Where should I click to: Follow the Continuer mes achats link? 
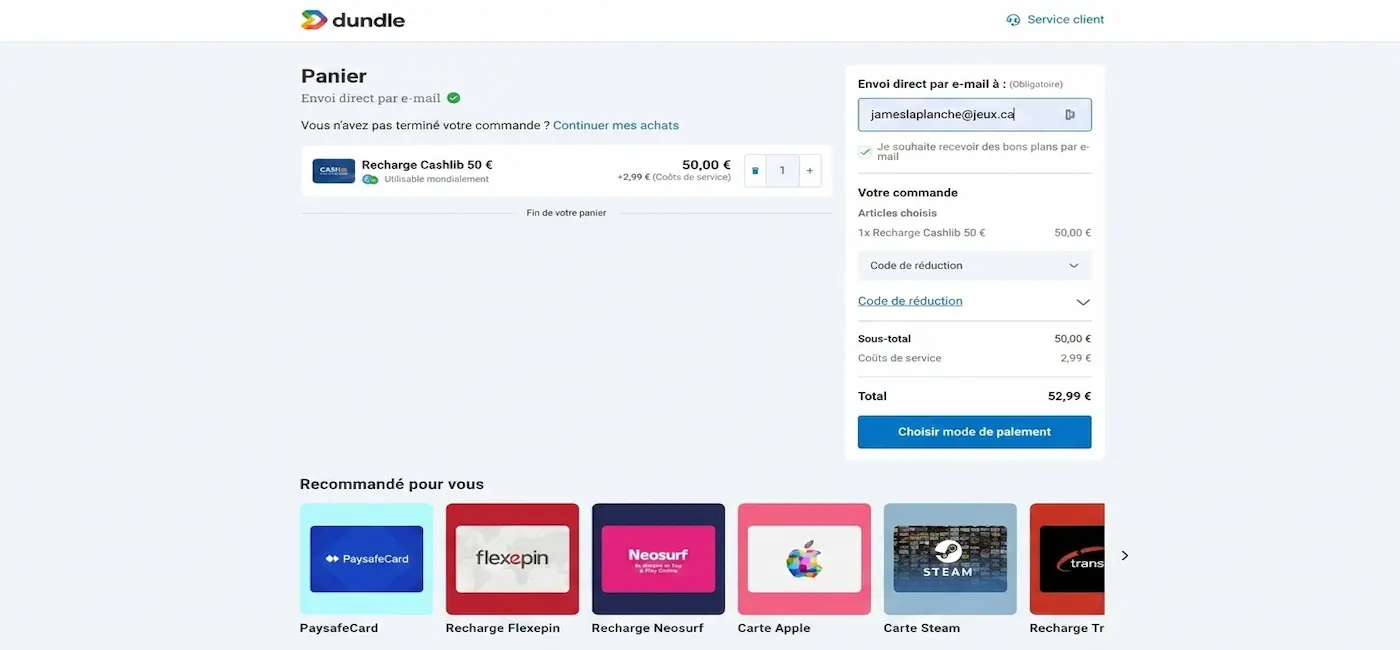point(616,126)
